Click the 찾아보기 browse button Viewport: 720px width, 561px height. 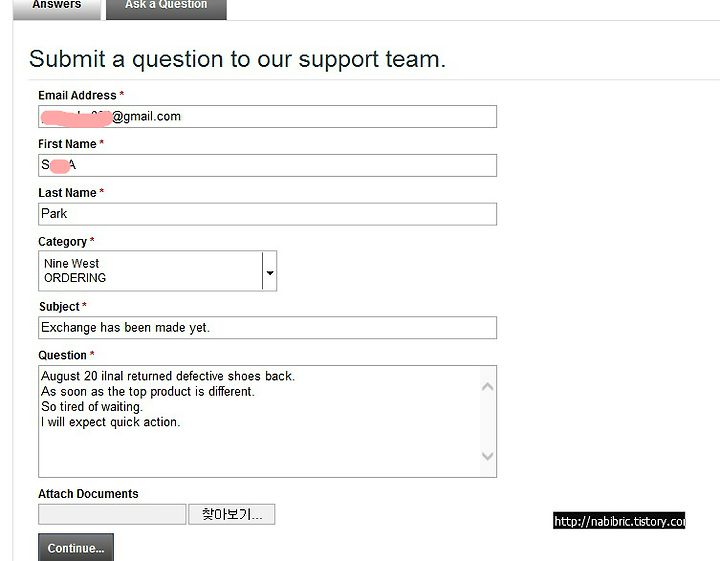coord(232,514)
